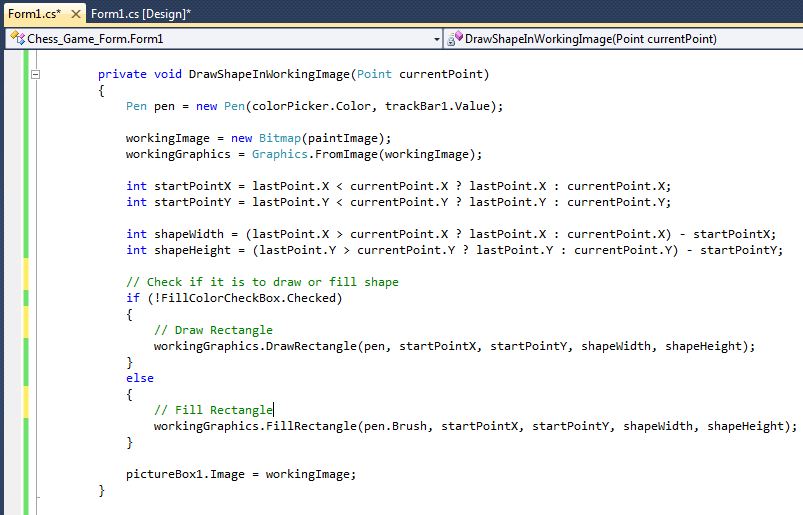Place cursor on 'int shapeHeight' line
The image size is (803, 515).
click(x=455, y=250)
